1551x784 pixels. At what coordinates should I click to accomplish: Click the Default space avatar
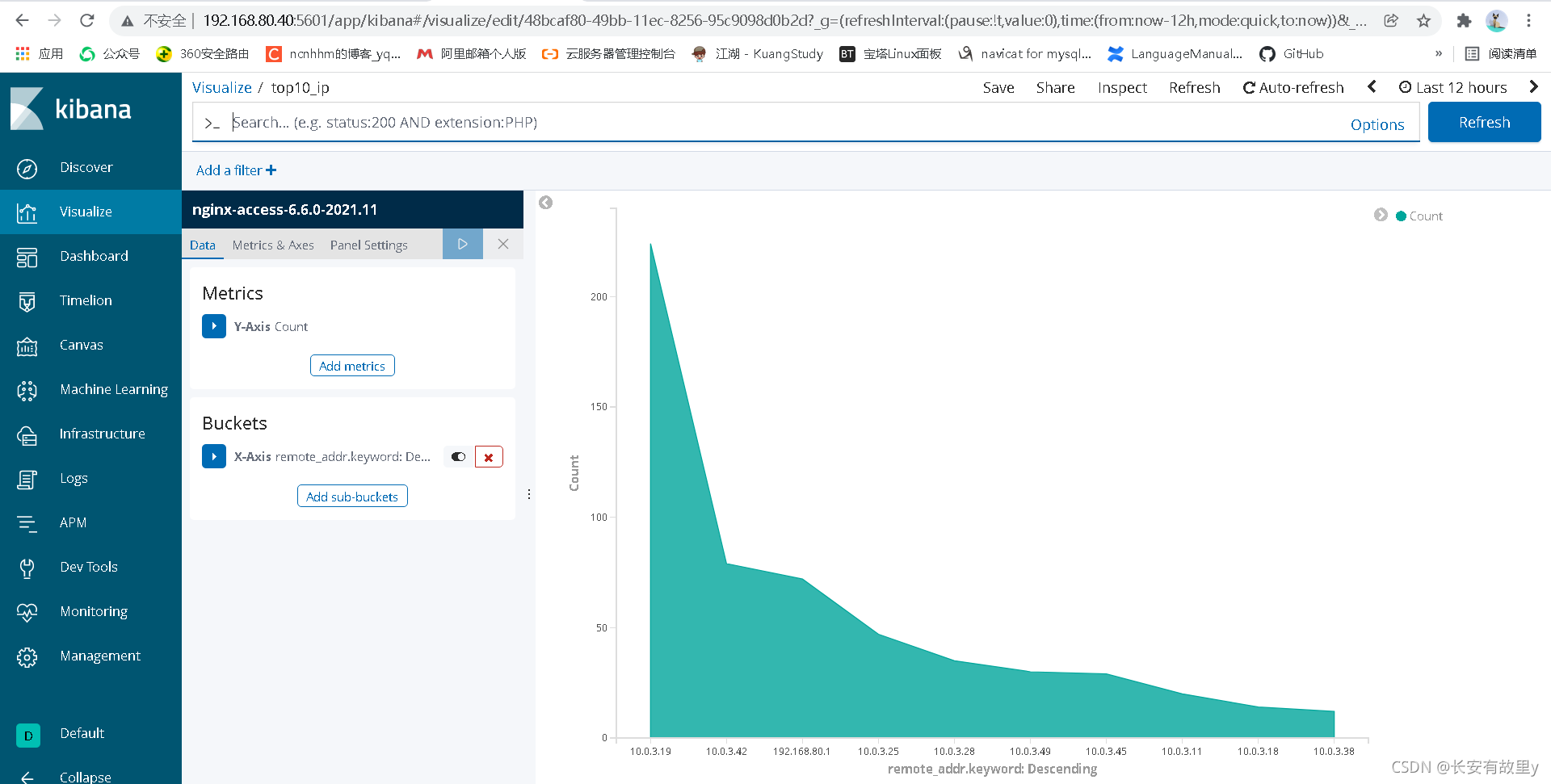click(27, 735)
